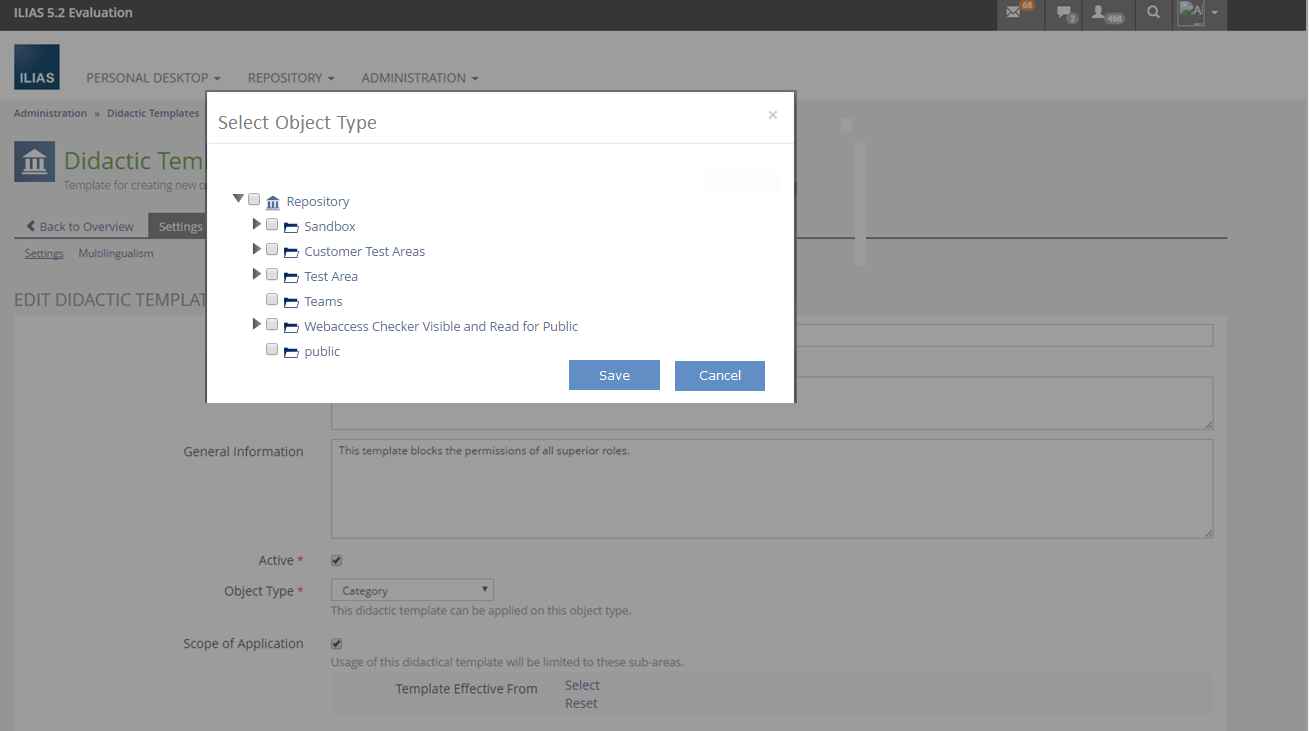Click the Save button
The height and width of the screenshot is (731, 1309).
614,375
